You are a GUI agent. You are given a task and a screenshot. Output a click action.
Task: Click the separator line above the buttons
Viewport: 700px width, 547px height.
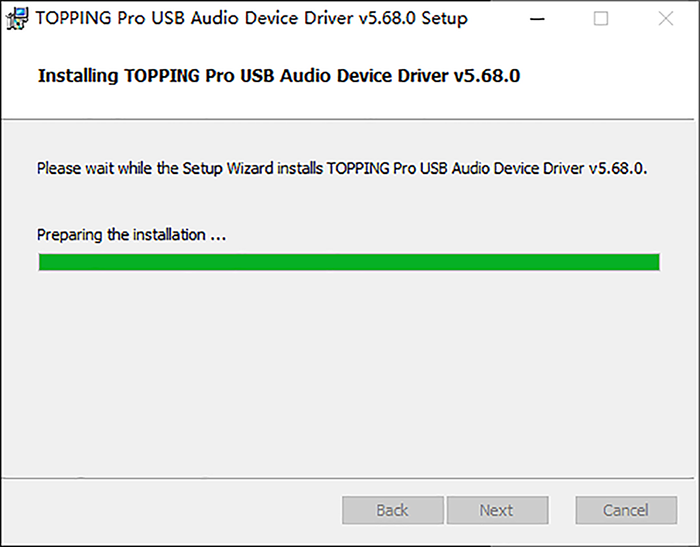click(348, 478)
